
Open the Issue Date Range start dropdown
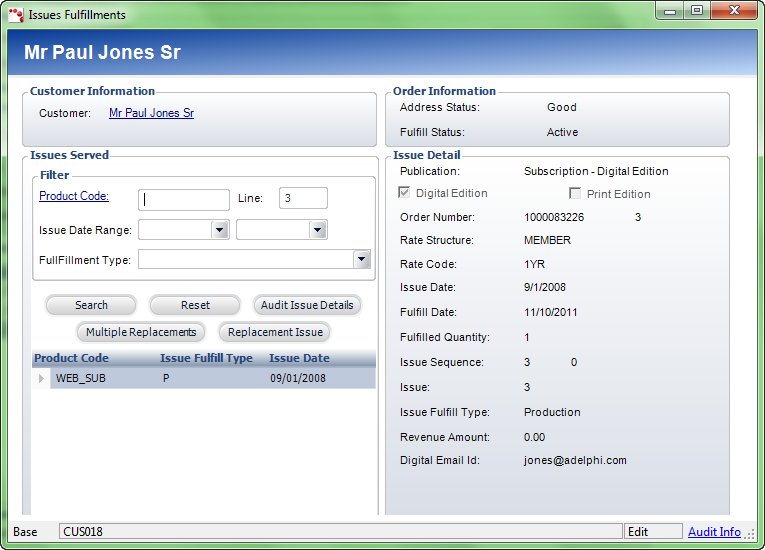point(220,230)
